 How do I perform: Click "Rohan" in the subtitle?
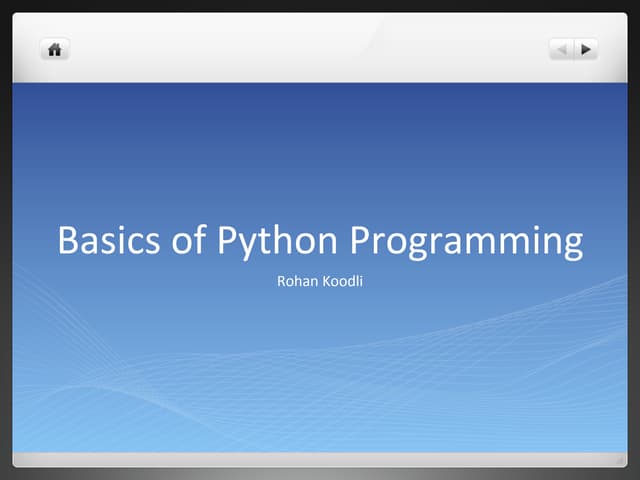(x=297, y=281)
